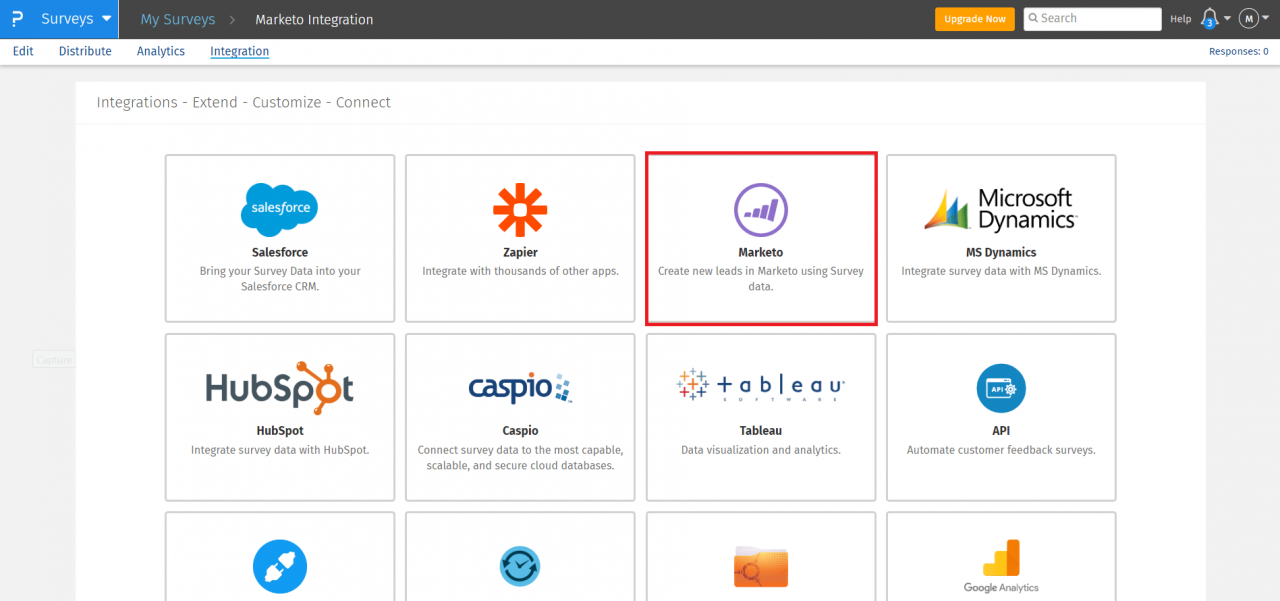Open the HubSpot integration
The width and height of the screenshot is (1280, 601).
click(279, 388)
